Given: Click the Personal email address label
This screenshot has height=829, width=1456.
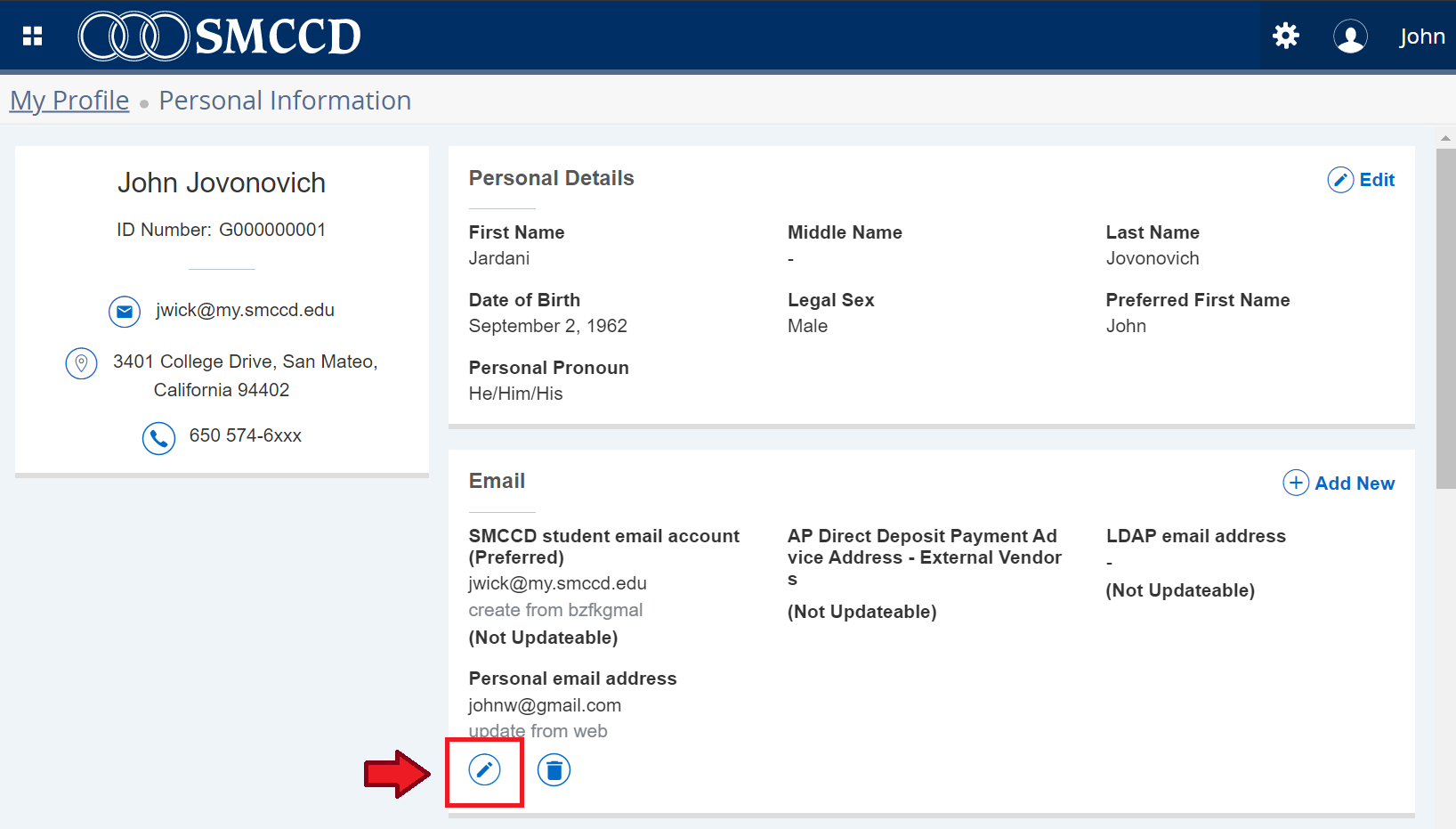Looking at the screenshot, I should [x=573, y=679].
